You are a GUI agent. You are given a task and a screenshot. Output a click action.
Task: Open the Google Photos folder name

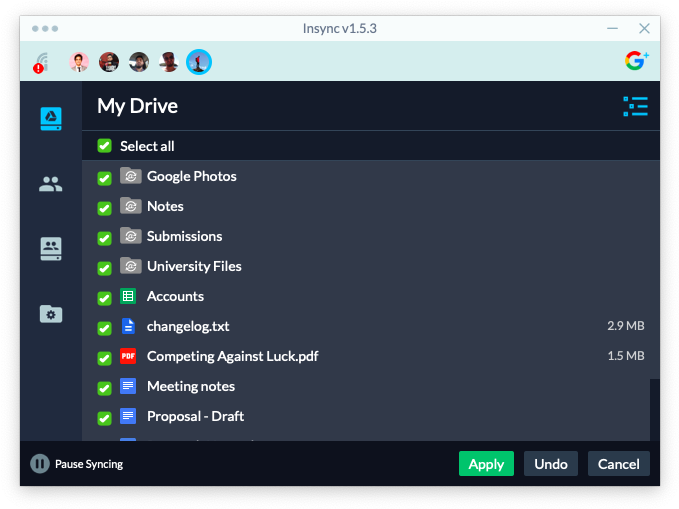pyautogui.click(x=191, y=176)
